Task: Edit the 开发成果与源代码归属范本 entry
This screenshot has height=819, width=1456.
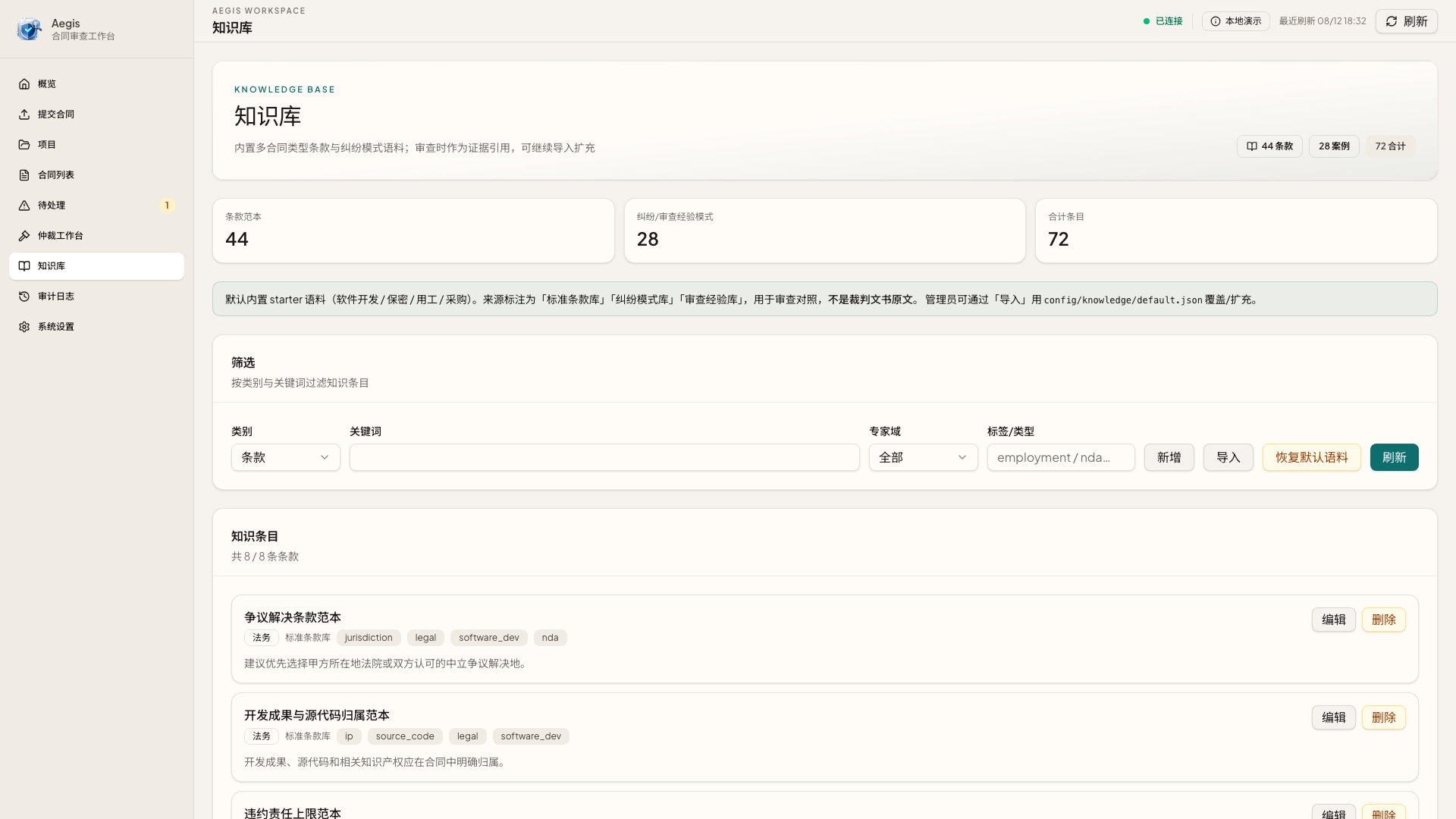Action: [1334, 717]
